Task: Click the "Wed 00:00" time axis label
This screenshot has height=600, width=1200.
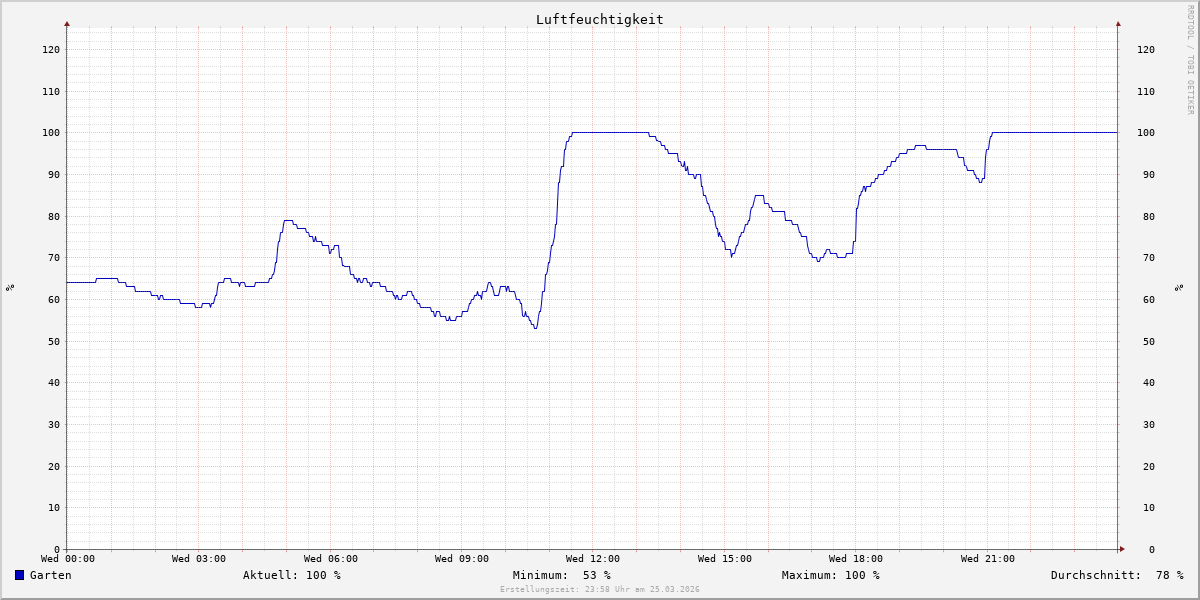Action: point(68,559)
